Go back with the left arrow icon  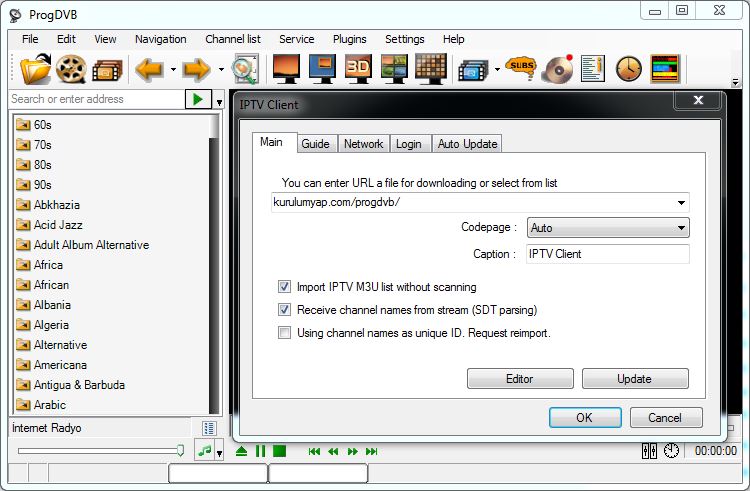(x=149, y=70)
